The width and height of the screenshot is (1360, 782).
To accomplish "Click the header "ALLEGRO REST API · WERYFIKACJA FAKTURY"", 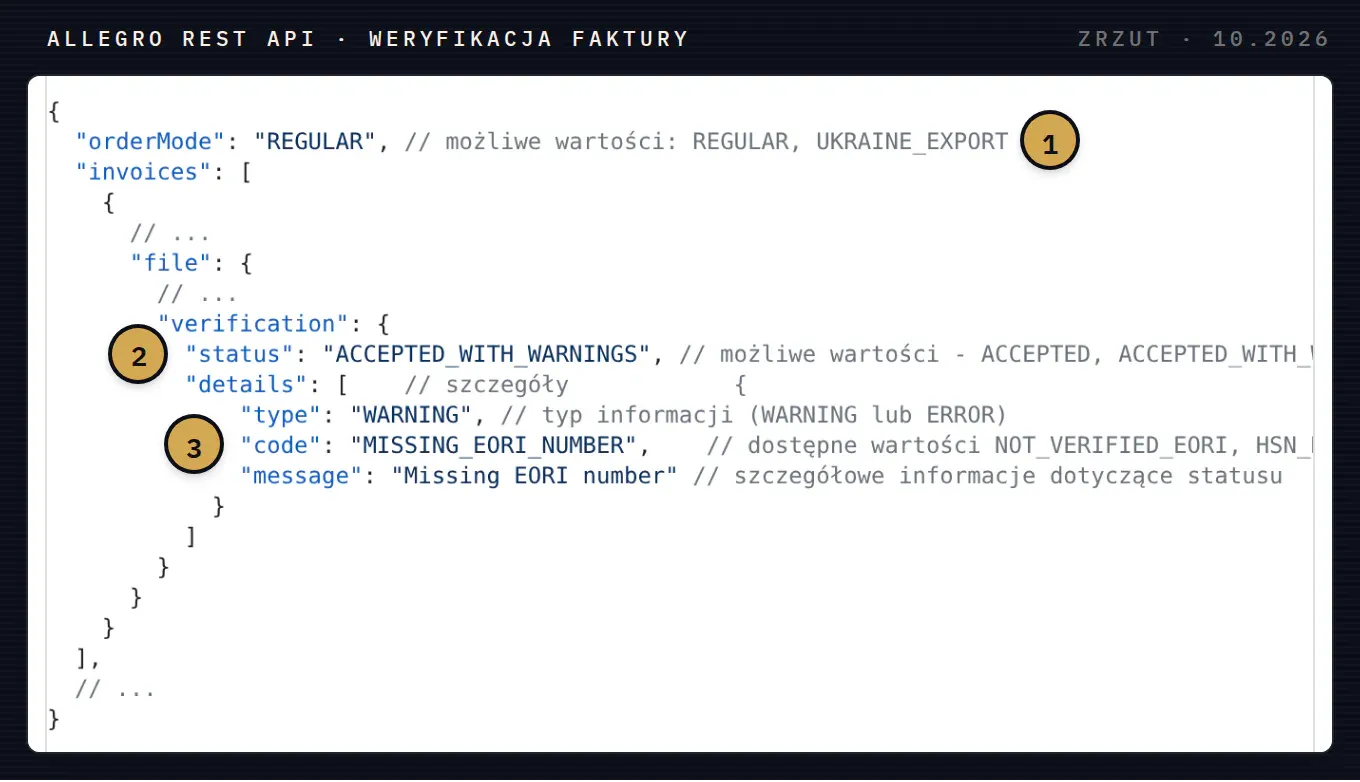I will point(368,40).
